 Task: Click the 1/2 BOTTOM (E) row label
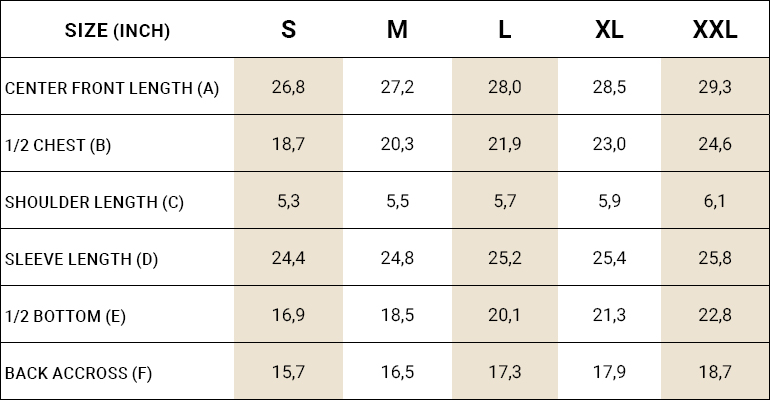point(65,317)
